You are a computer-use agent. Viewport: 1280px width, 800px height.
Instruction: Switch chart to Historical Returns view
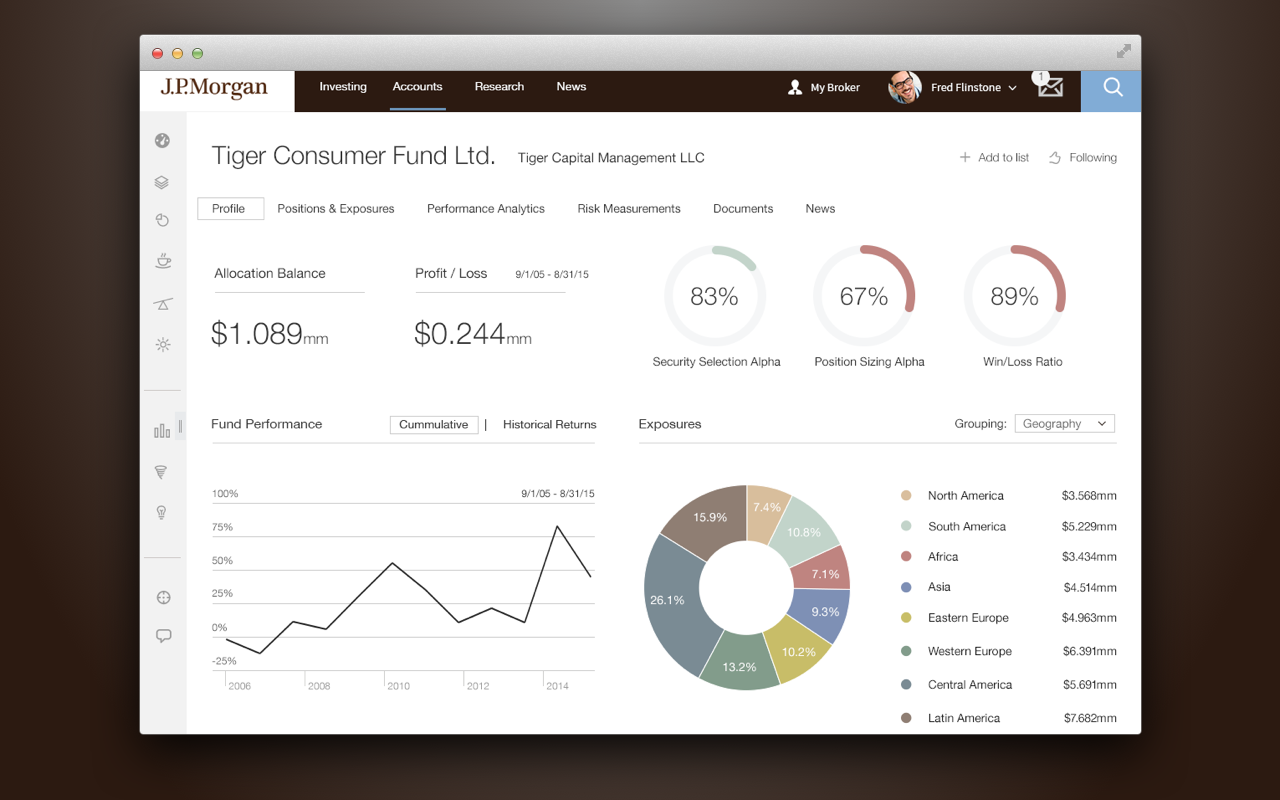pos(549,425)
